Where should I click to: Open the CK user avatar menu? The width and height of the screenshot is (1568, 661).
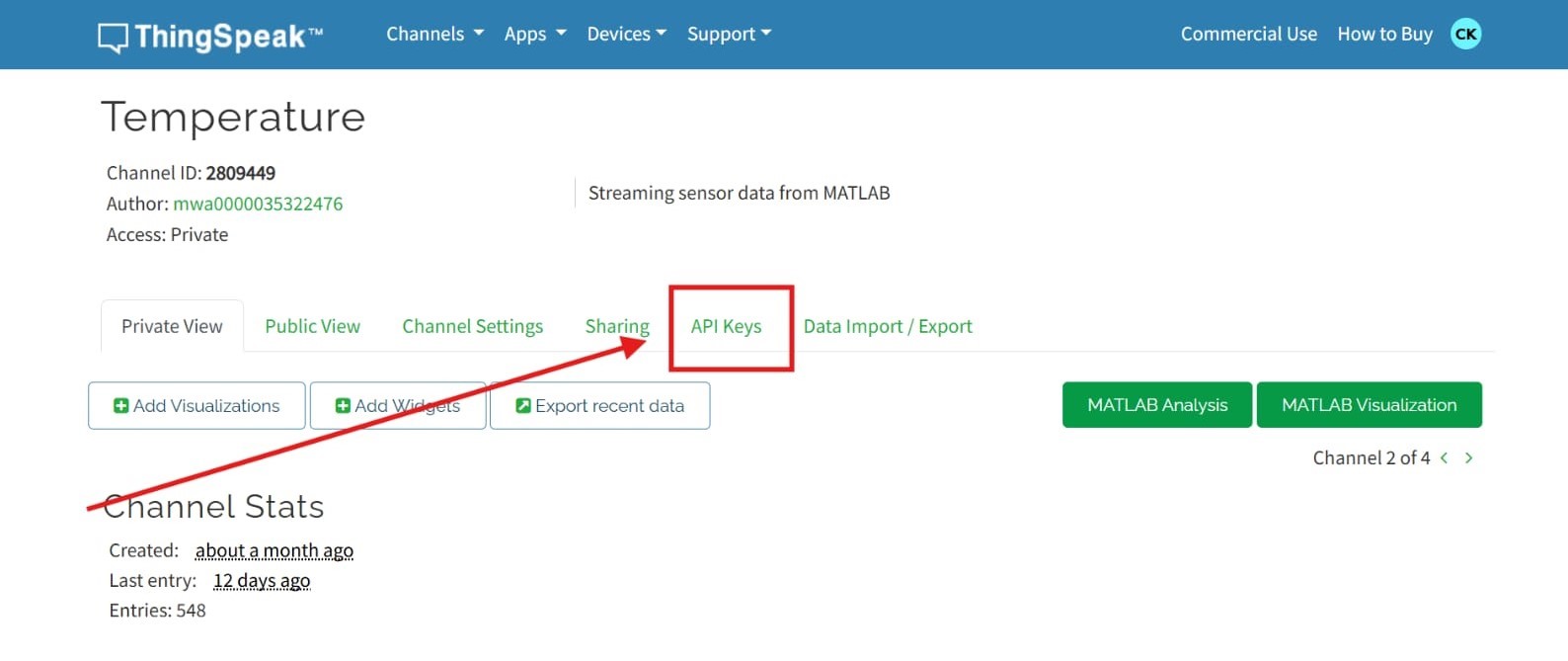(1465, 34)
